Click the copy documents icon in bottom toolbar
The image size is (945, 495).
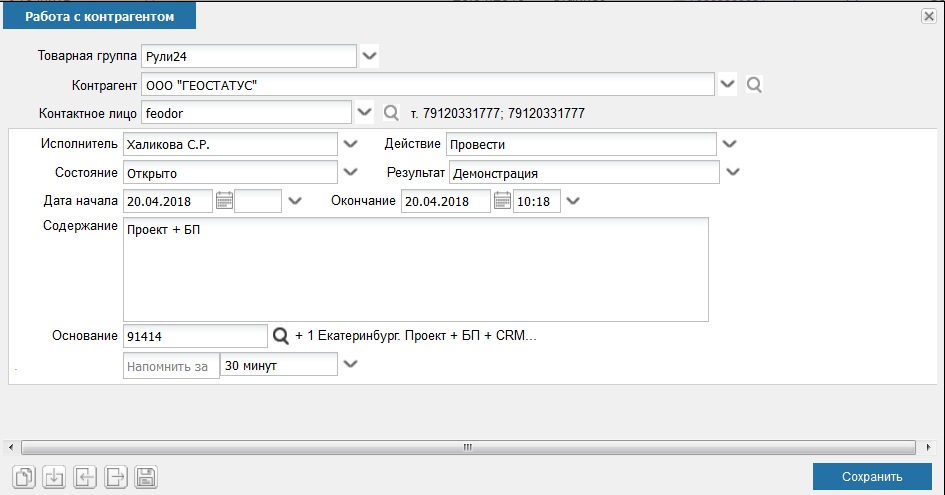(24, 477)
